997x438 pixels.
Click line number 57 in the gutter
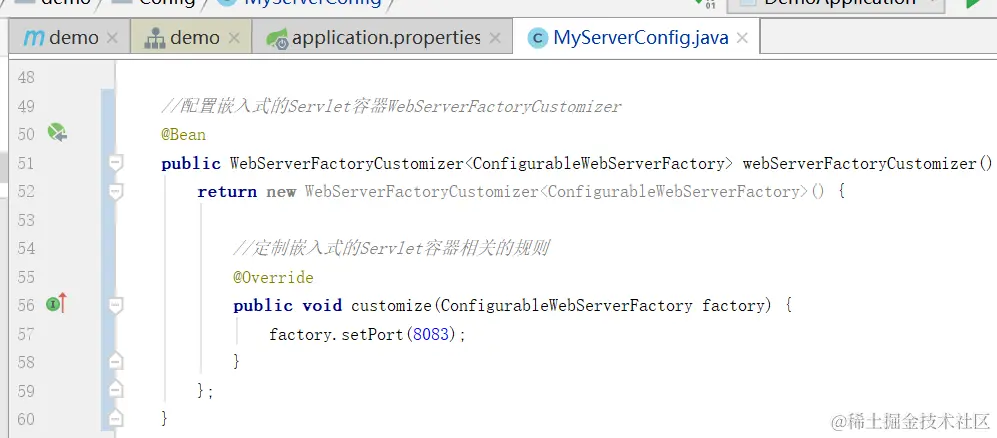(x=27, y=334)
